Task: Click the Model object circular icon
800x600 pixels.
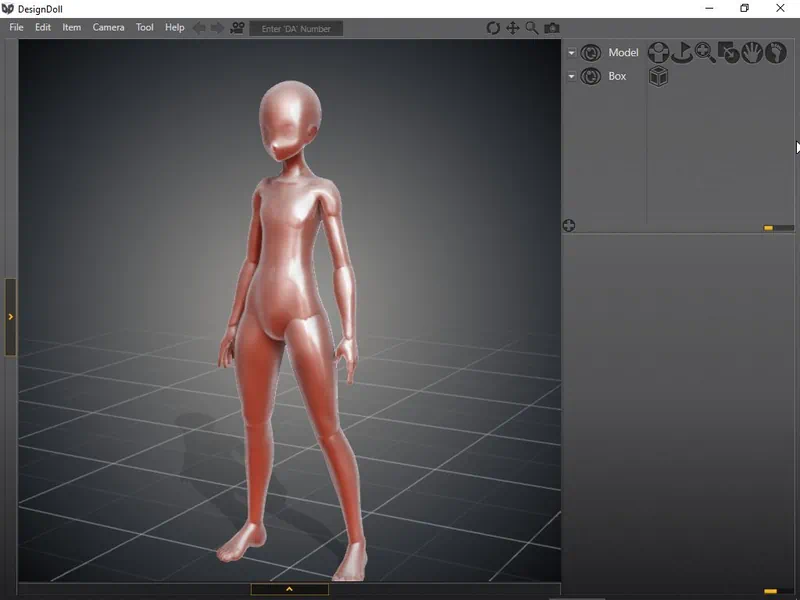Action: (x=591, y=53)
